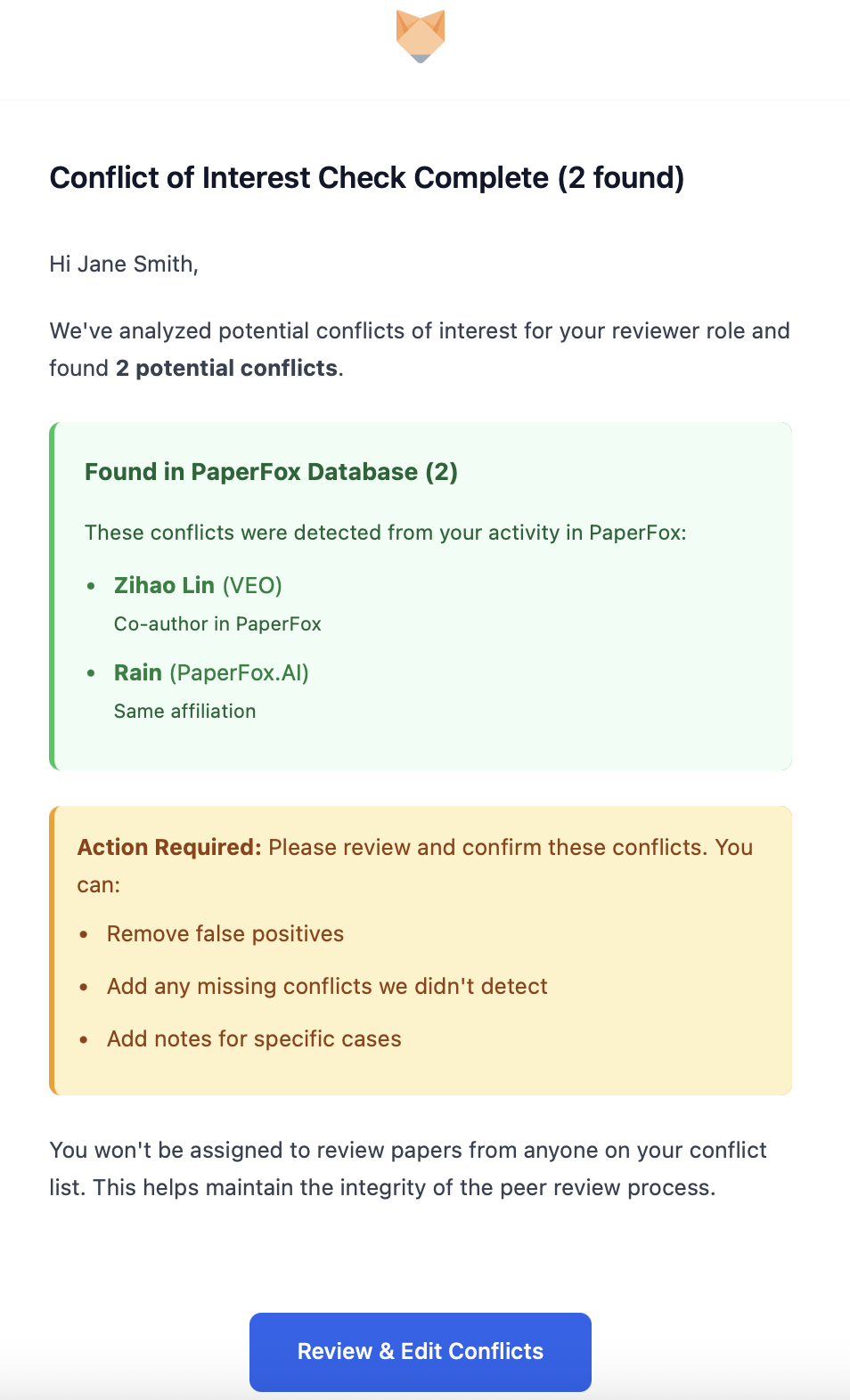
Task: Select the Rain conflict name
Action: pos(138,672)
